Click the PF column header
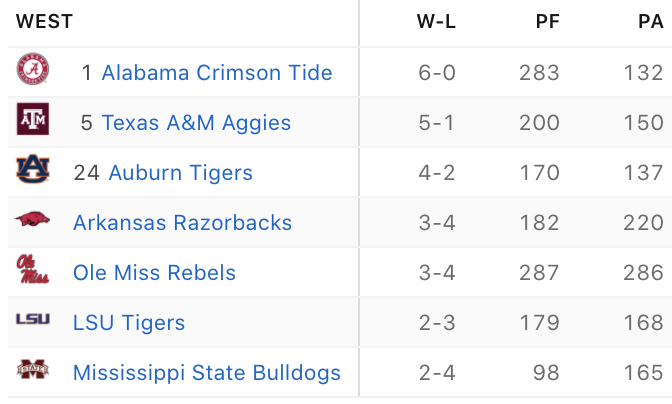Viewport: 672px width, 404px height. coord(548,21)
